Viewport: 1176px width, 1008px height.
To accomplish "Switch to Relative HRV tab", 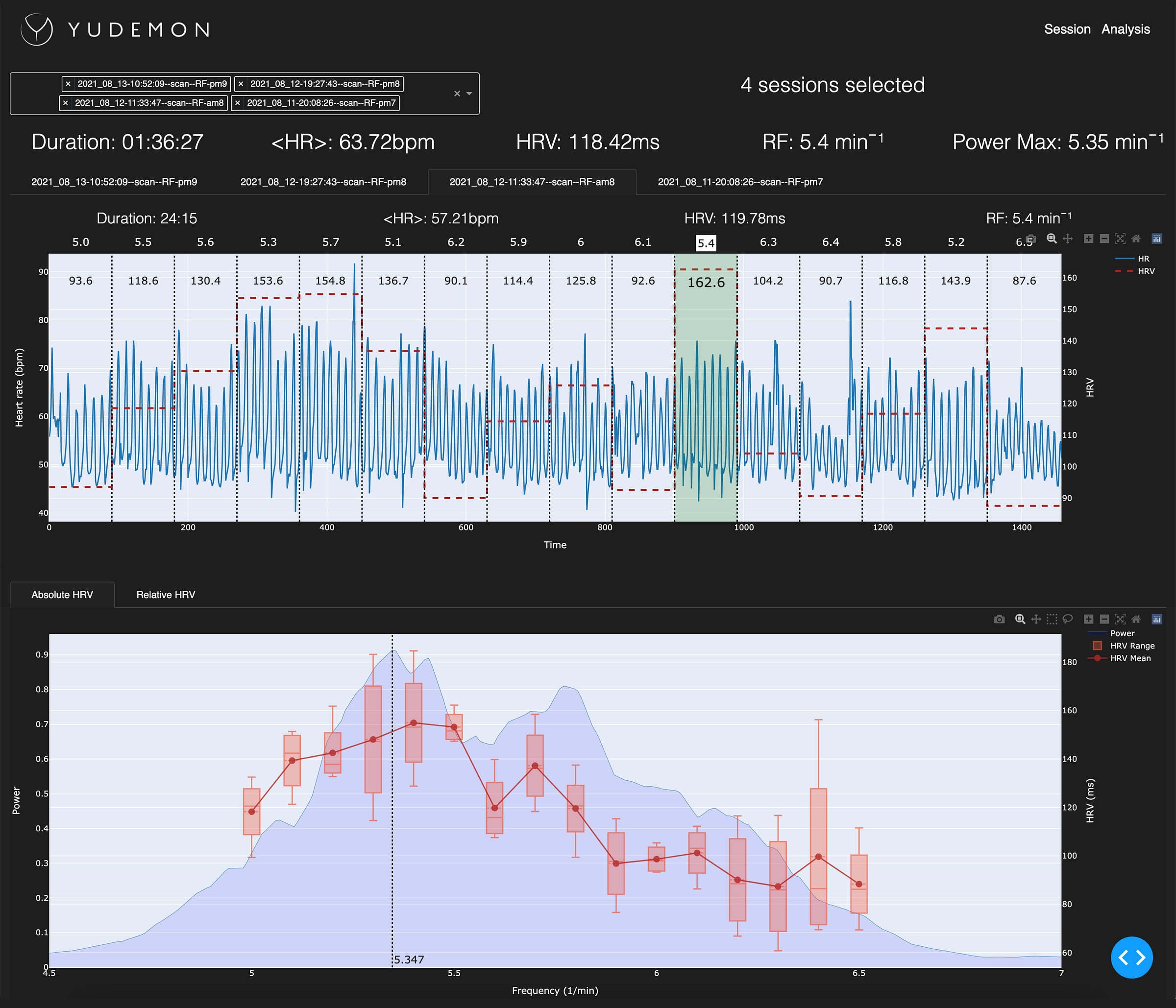I will 166,595.
